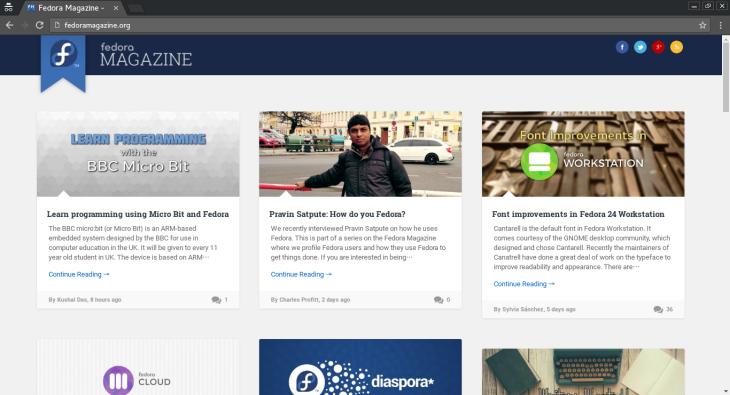Open the browser's three-dot menu
Viewport: 730px width, 395px height.
coord(721,25)
